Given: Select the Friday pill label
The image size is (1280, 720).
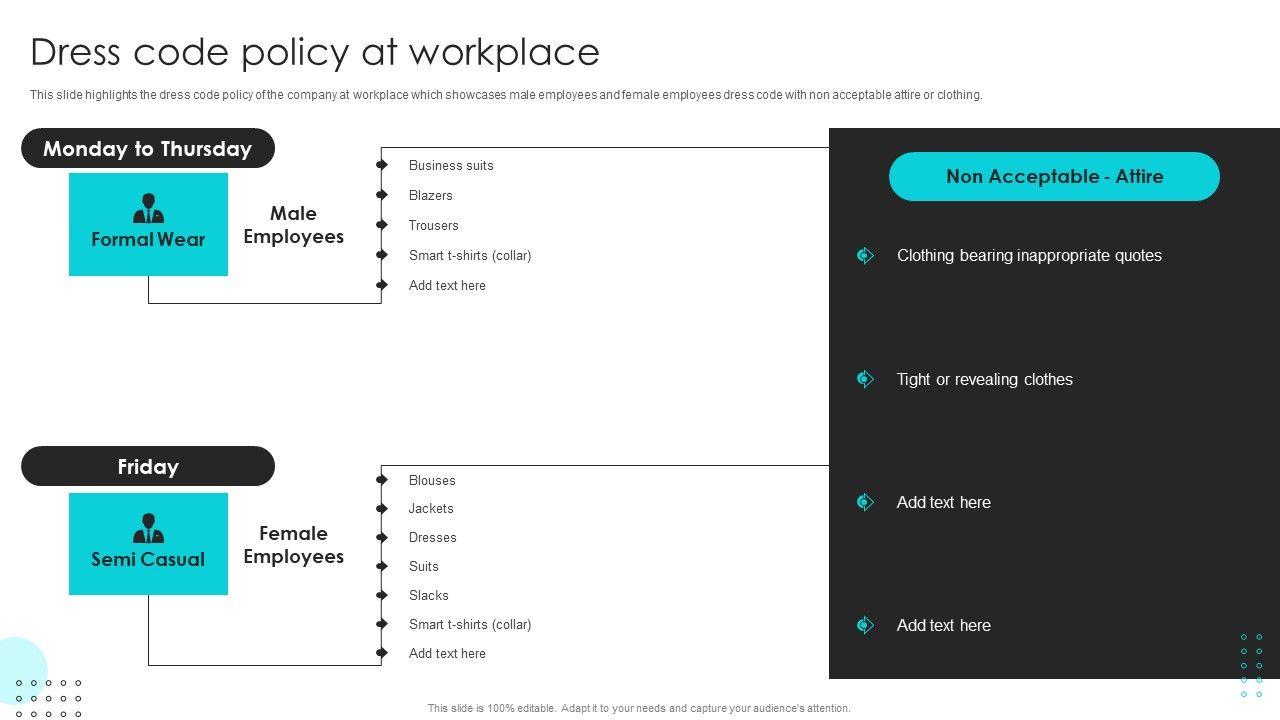Looking at the screenshot, I should click(x=148, y=466).
